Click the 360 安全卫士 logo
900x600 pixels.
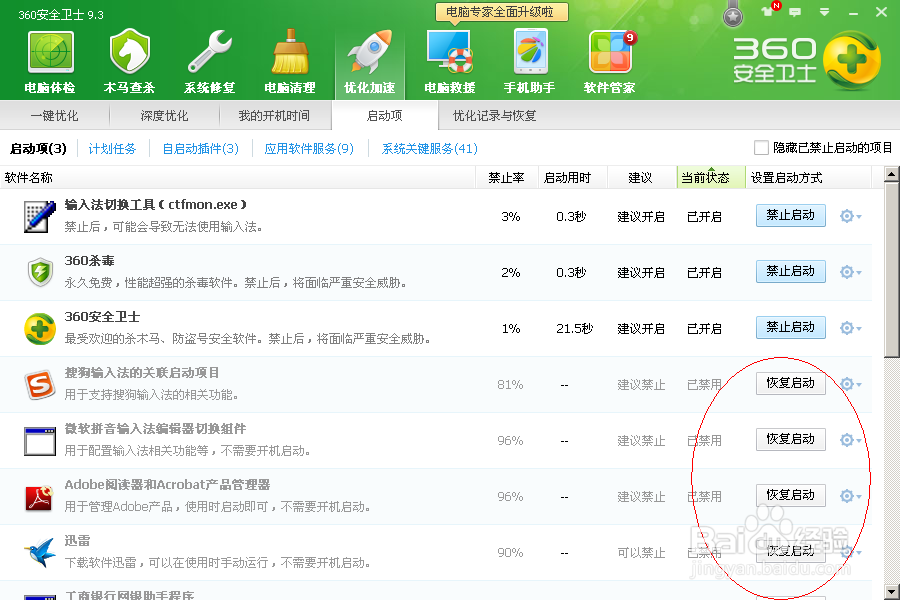click(x=807, y=60)
